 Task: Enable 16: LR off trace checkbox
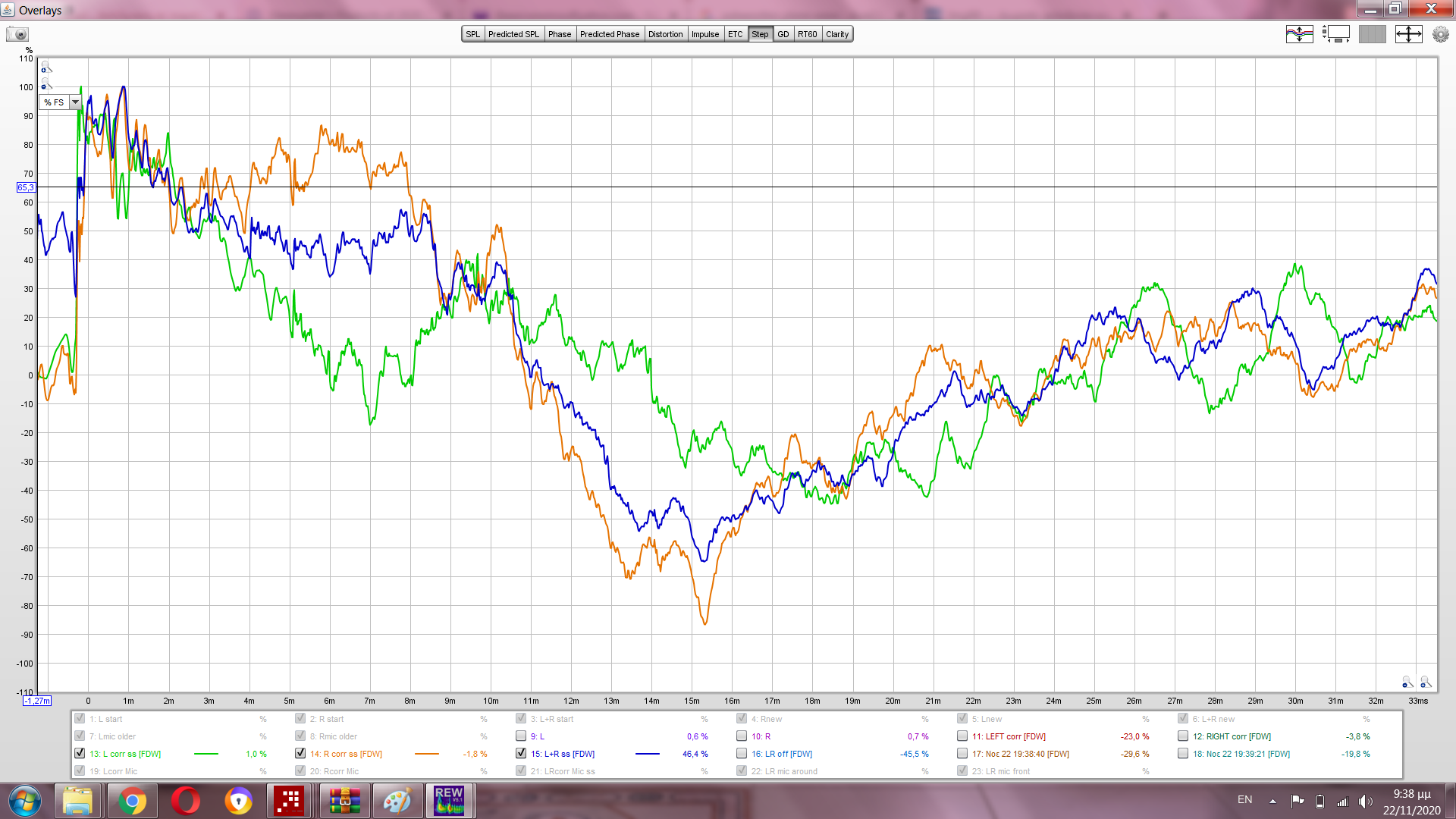pyautogui.click(x=742, y=754)
